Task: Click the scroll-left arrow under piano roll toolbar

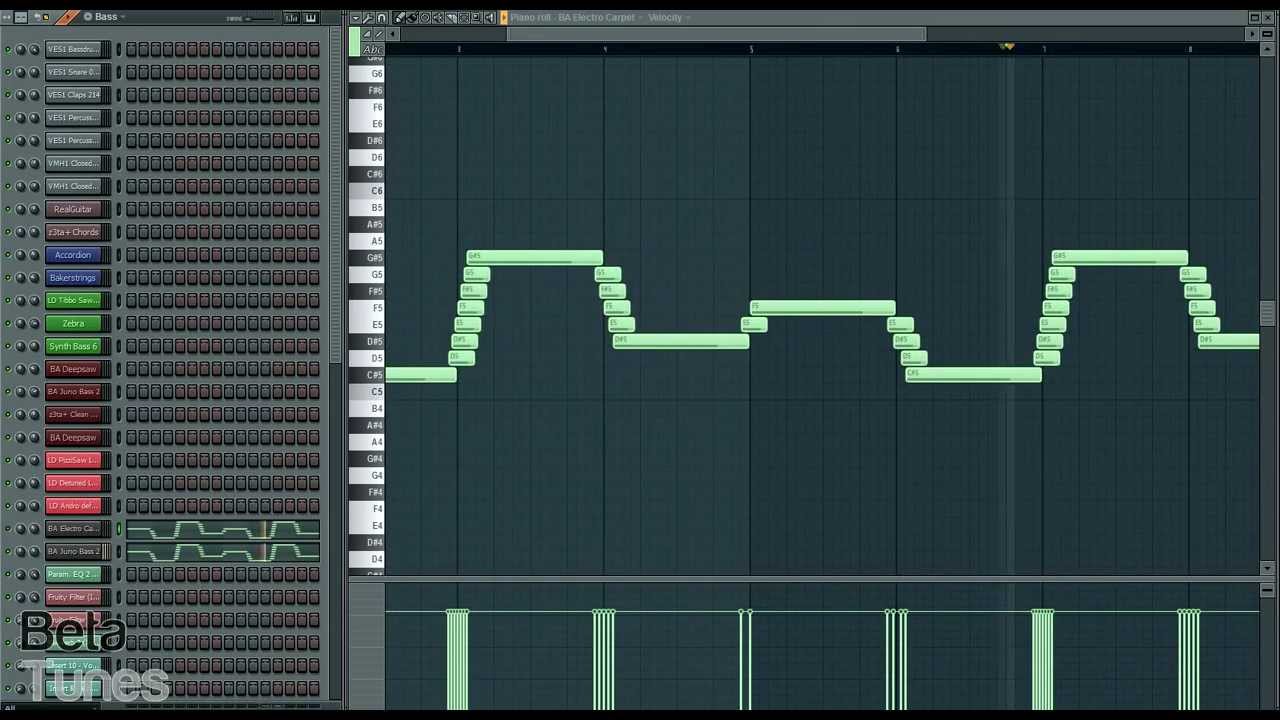Action: coord(392,34)
